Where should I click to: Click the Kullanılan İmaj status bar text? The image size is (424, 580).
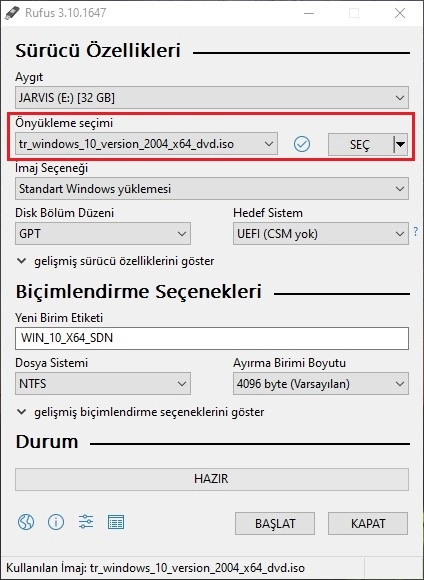pyautogui.click(x=155, y=568)
